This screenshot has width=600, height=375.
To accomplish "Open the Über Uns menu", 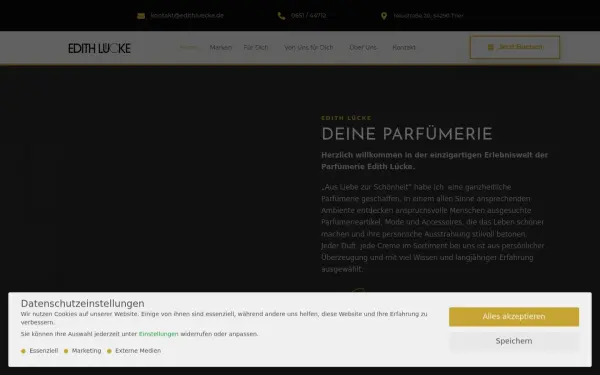I will pyautogui.click(x=363, y=47).
